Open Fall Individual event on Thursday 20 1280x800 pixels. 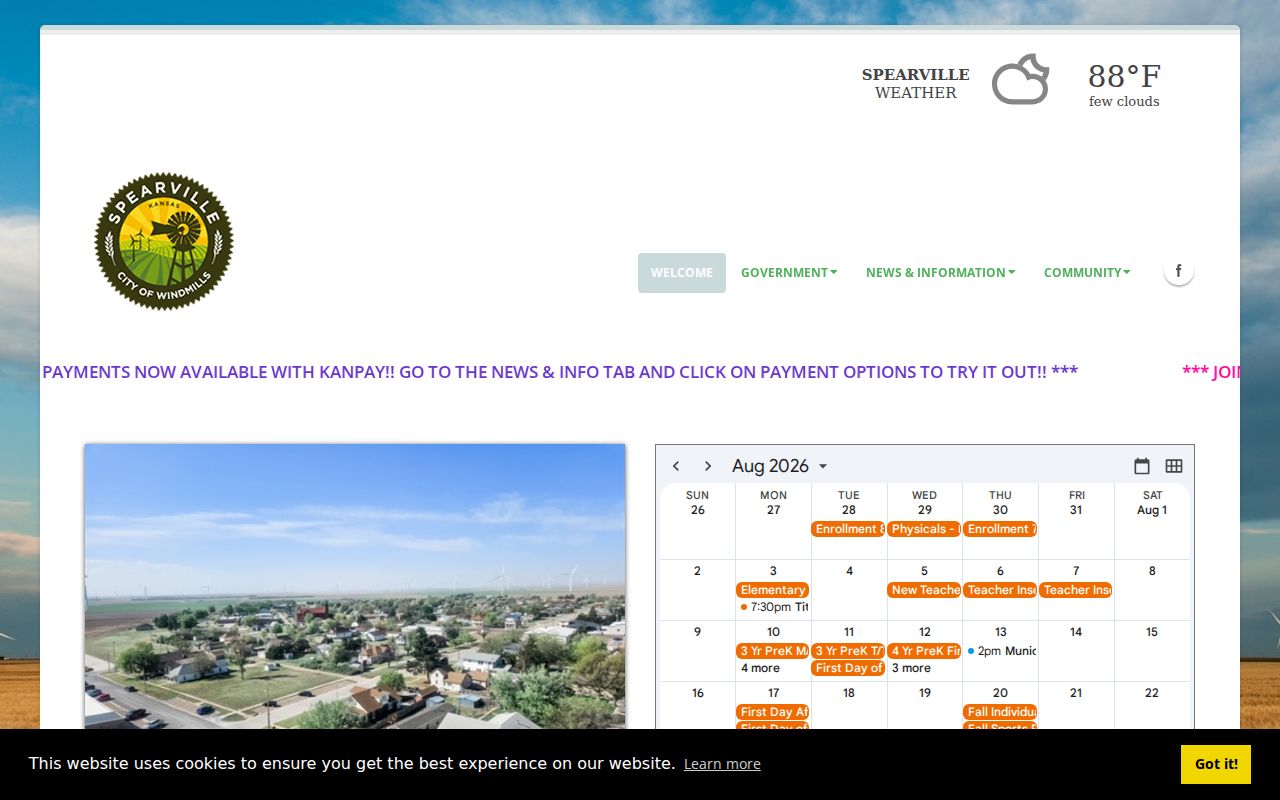1000,712
